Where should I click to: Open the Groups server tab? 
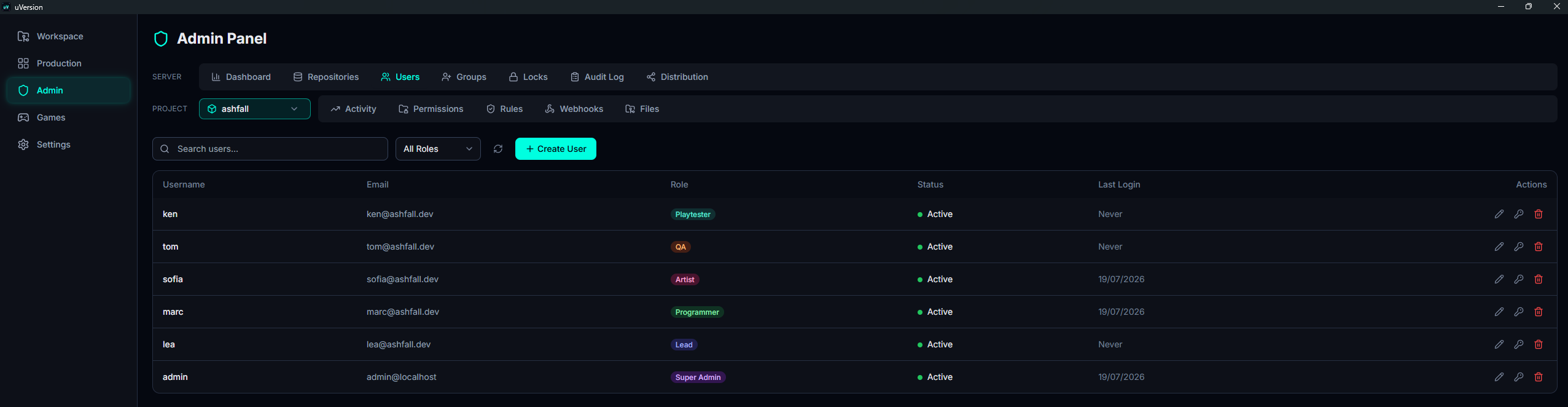coord(464,77)
